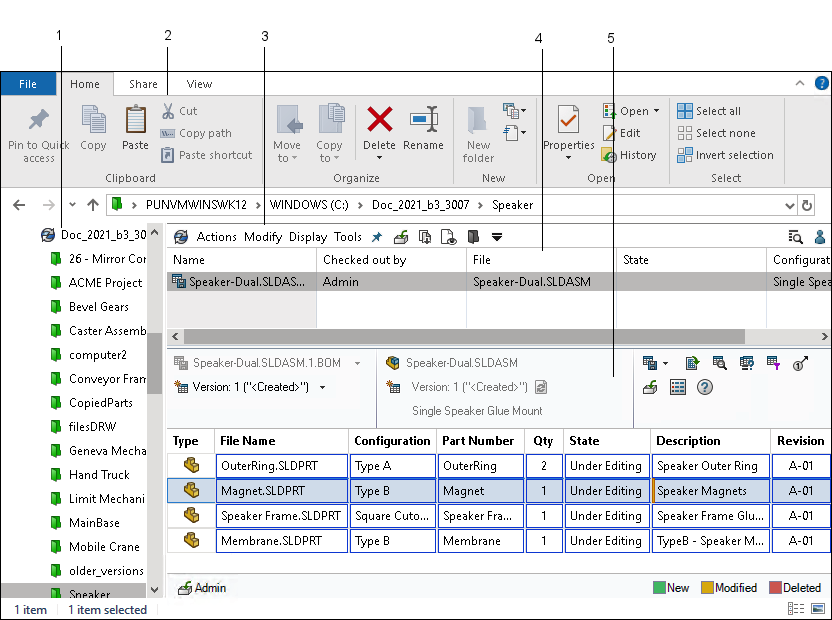
Task: Switch to the View ribbon tab
Action: tap(199, 84)
